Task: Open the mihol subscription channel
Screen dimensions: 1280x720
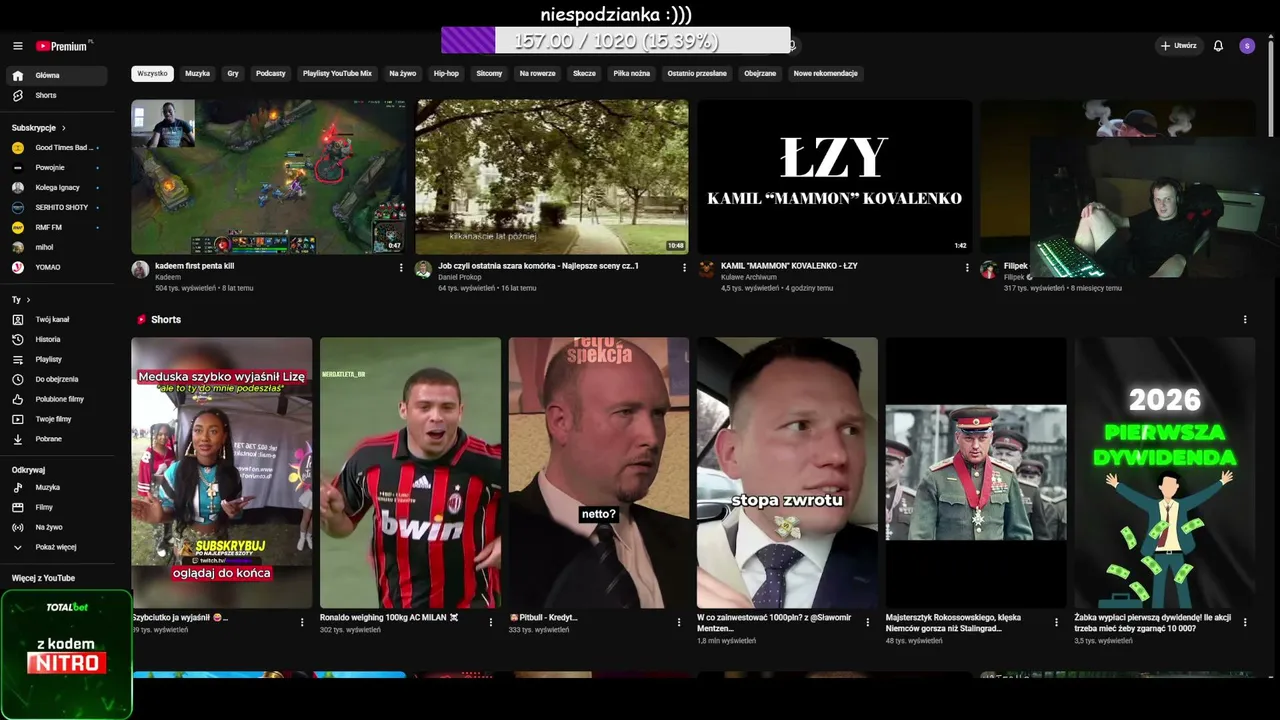Action: [57, 248]
